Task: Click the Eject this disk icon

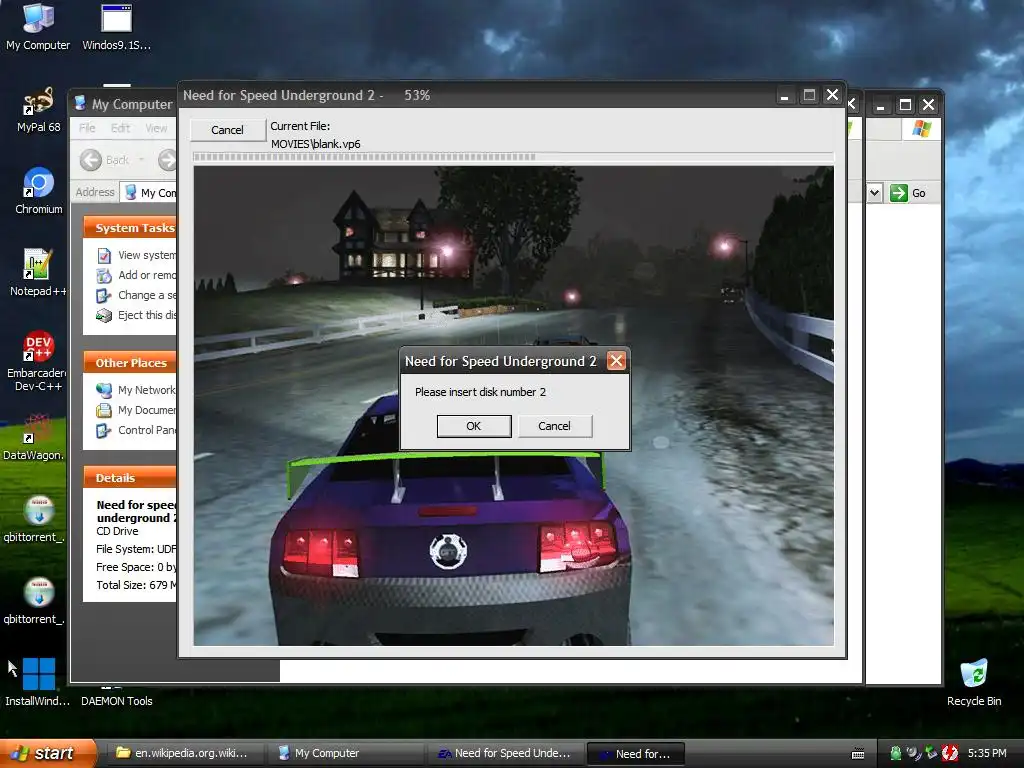Action: [104, 315]
